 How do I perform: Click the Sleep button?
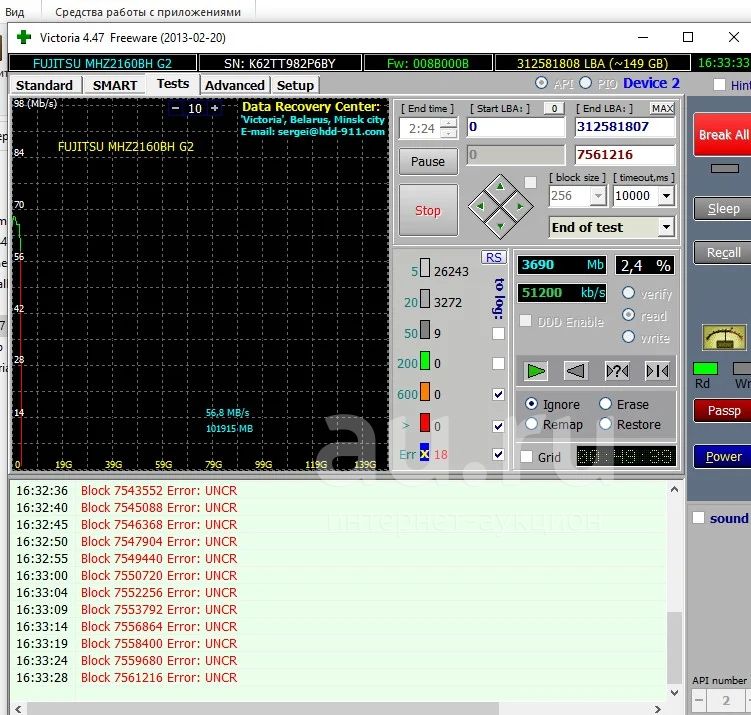click(x=723, y=208)
